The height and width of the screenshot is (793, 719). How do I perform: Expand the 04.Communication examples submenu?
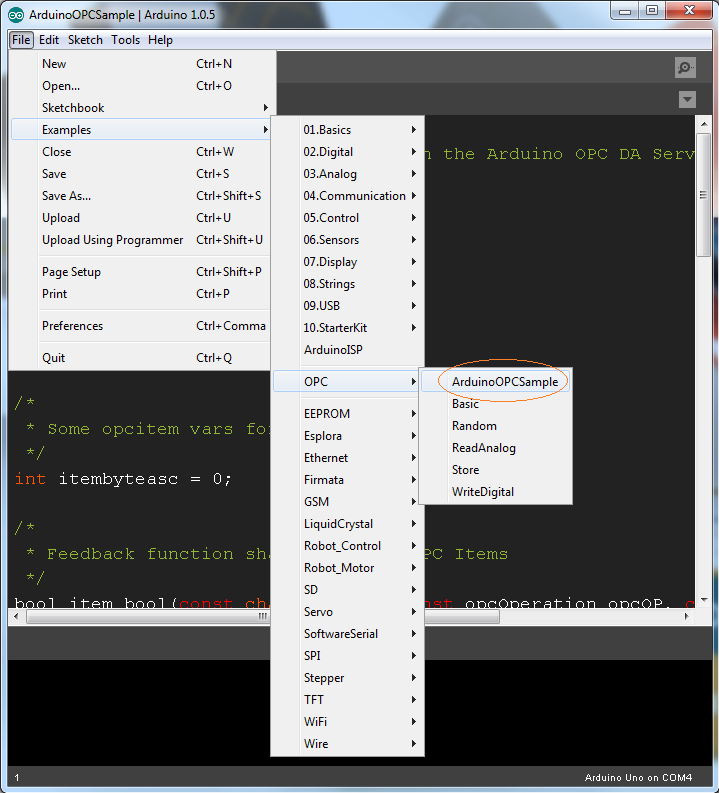tap(347, 196)
